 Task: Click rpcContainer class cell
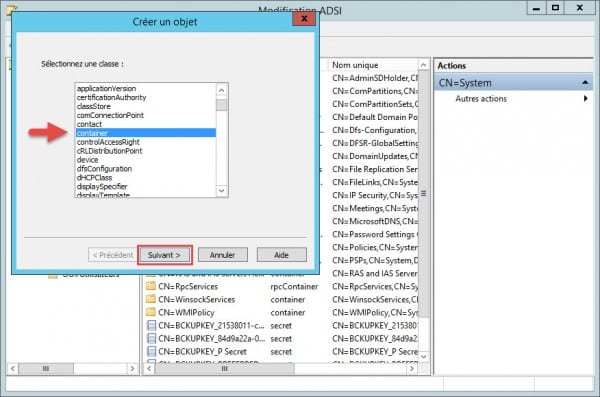pyautogui.click(x=294, y=286)
